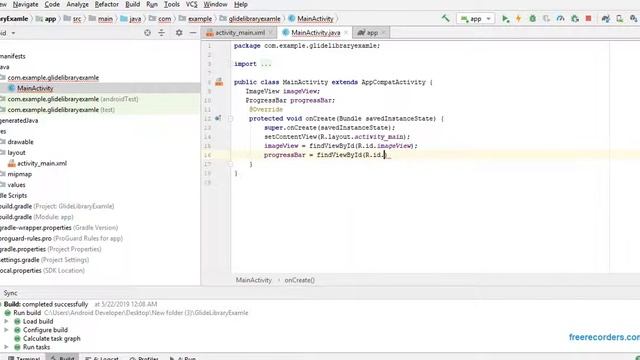Screen dimensions: 640x360
Task: Open the app run configuration dropdown
Action: click(x=476, y=19)
